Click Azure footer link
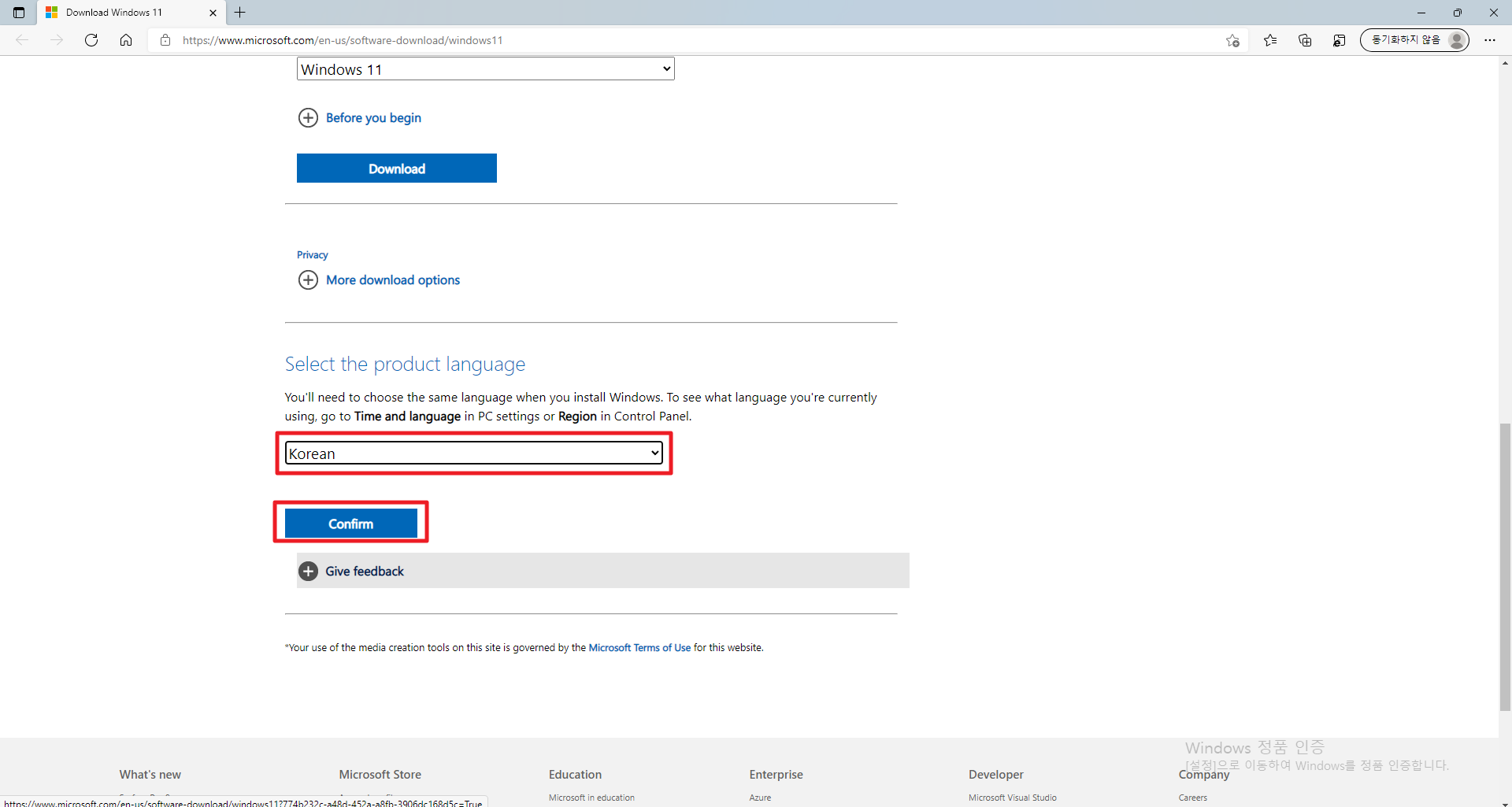Image resolution: width=1512 pixels, height=807 pixels. (x=760, y=798)
